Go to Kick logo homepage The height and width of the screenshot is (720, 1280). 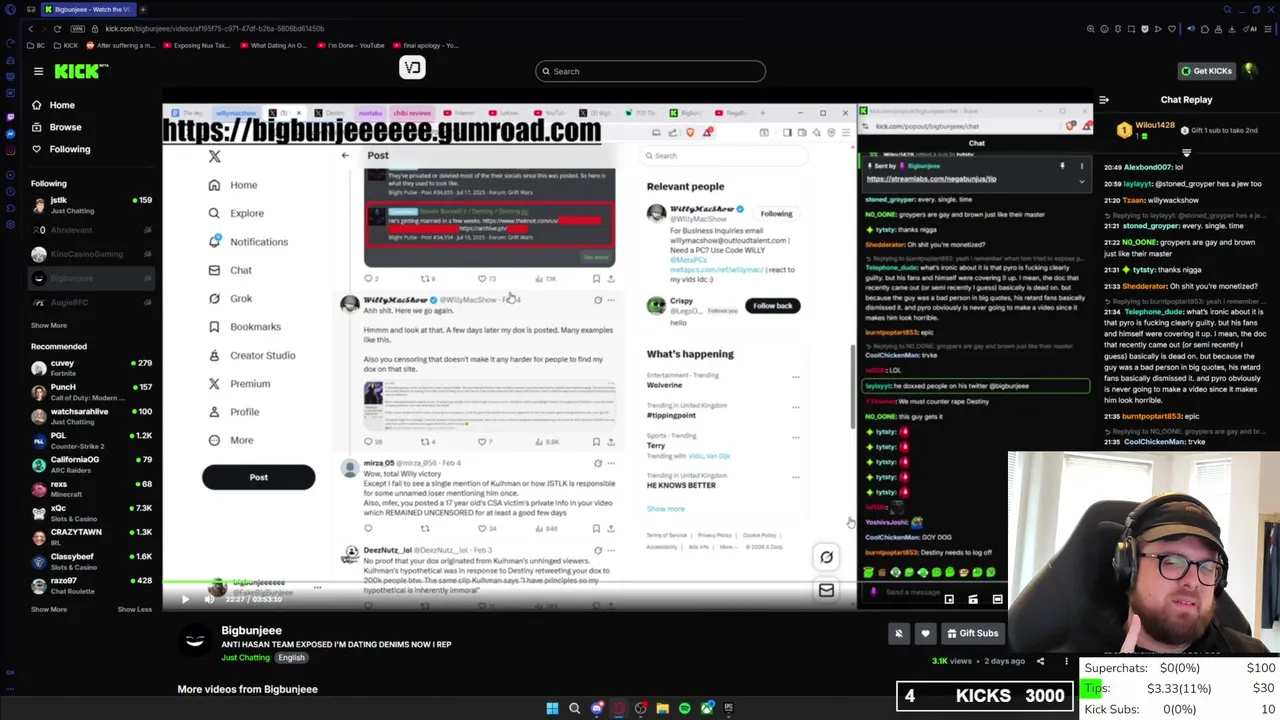click(81, 71)
